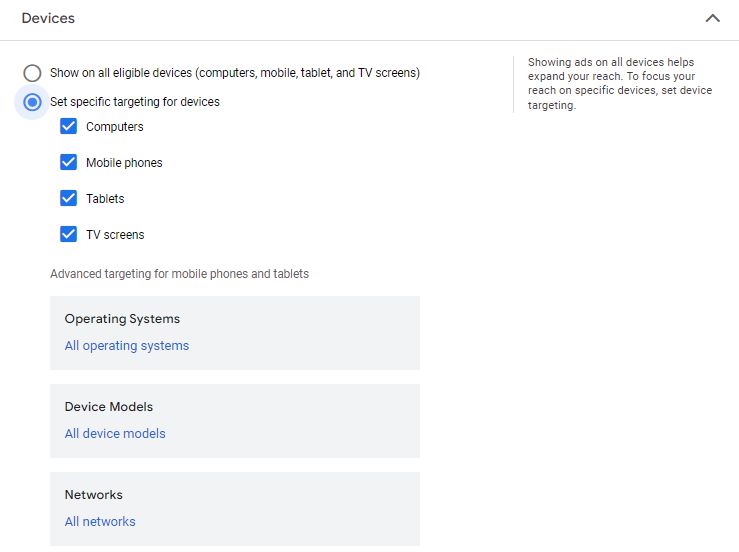The width and height of the screenshot is (739, 552).
Task: Open the 'All device models' link
Action: (x=115, y=434)
